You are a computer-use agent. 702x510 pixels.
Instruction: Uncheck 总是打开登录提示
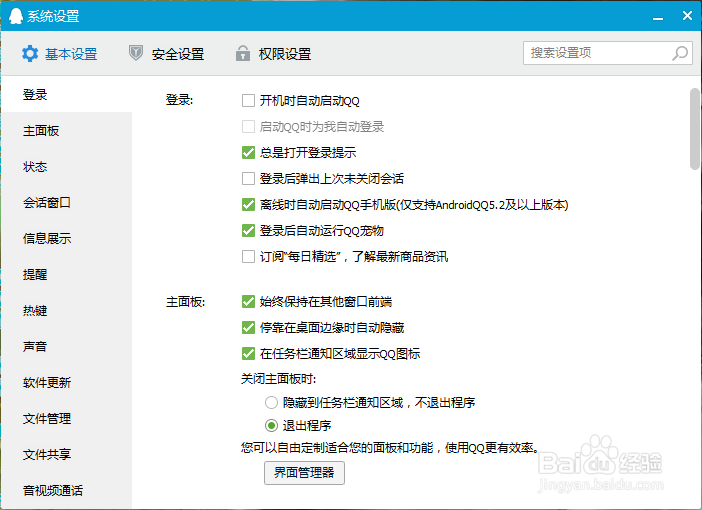248,152
